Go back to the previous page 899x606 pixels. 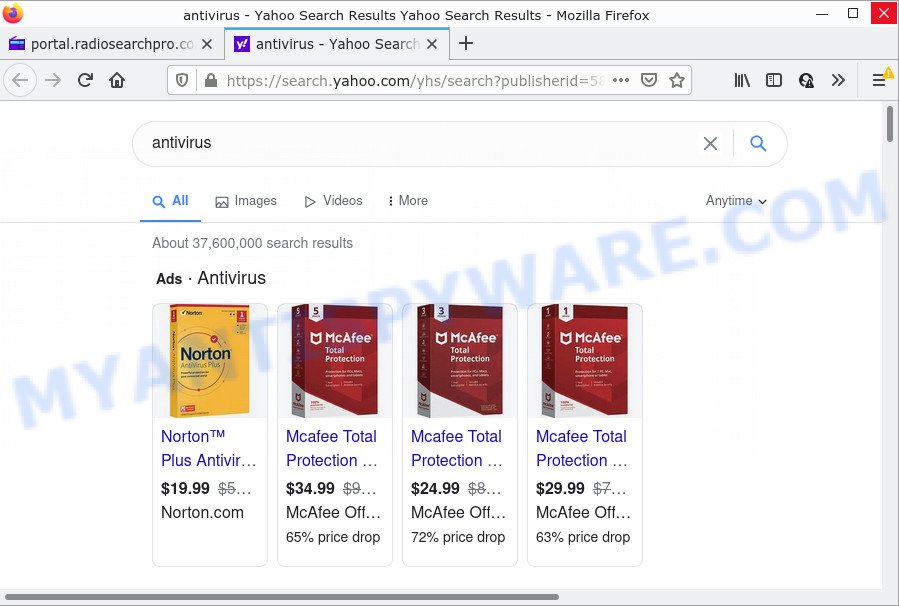[x=21, y=80]
